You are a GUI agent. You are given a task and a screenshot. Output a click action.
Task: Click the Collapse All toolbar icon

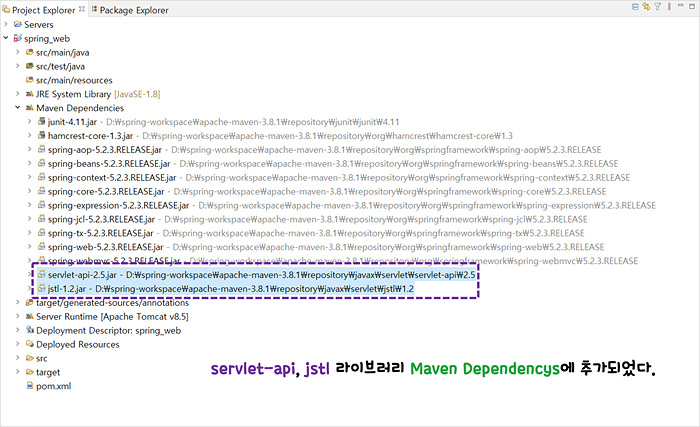pos(635,7)
